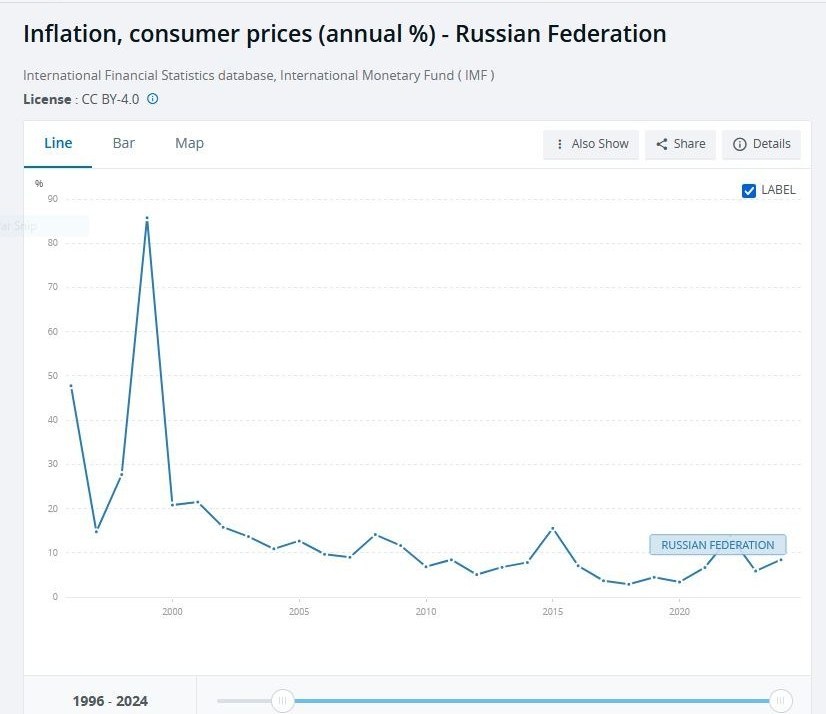This screenshot has width=826, height=714.
Task: Click the right year-range slider handle
Action: click(x=781, y=701)
